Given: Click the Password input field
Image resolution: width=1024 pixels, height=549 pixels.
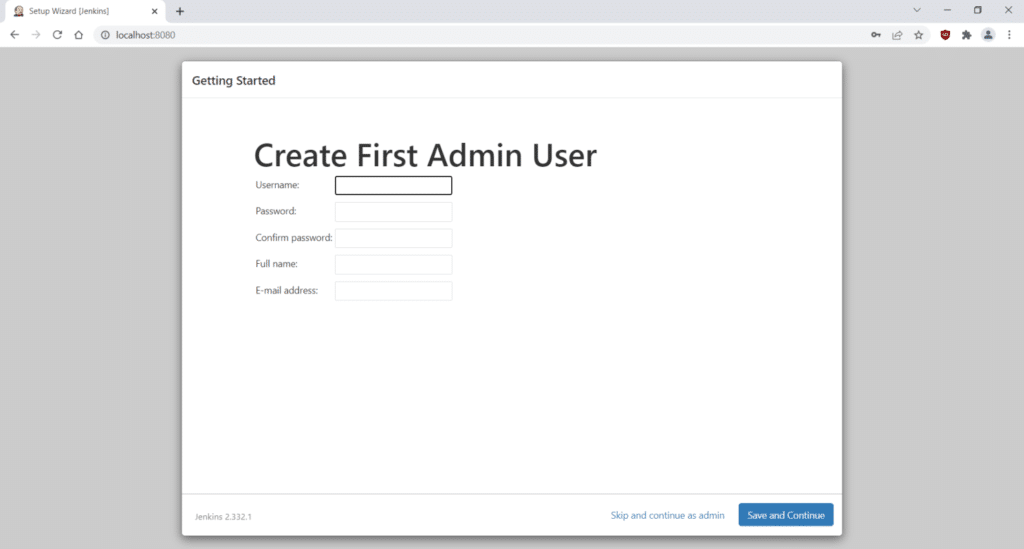Looking at the screenshot, I should 393,212.
